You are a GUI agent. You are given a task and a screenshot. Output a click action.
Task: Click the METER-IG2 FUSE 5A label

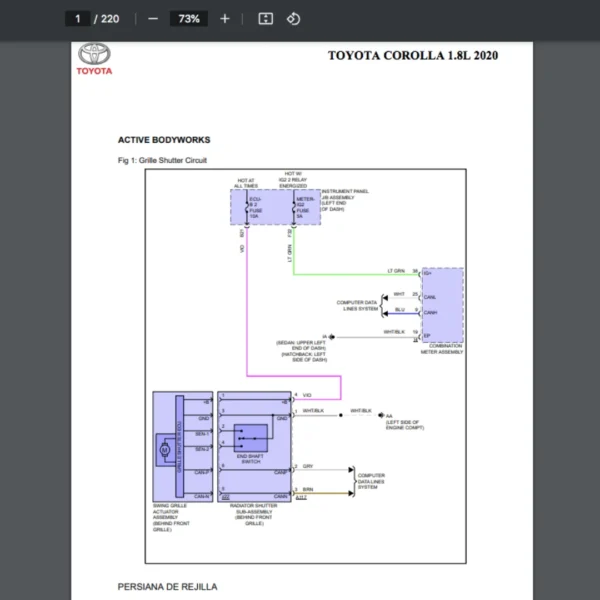tap(305, 208)
